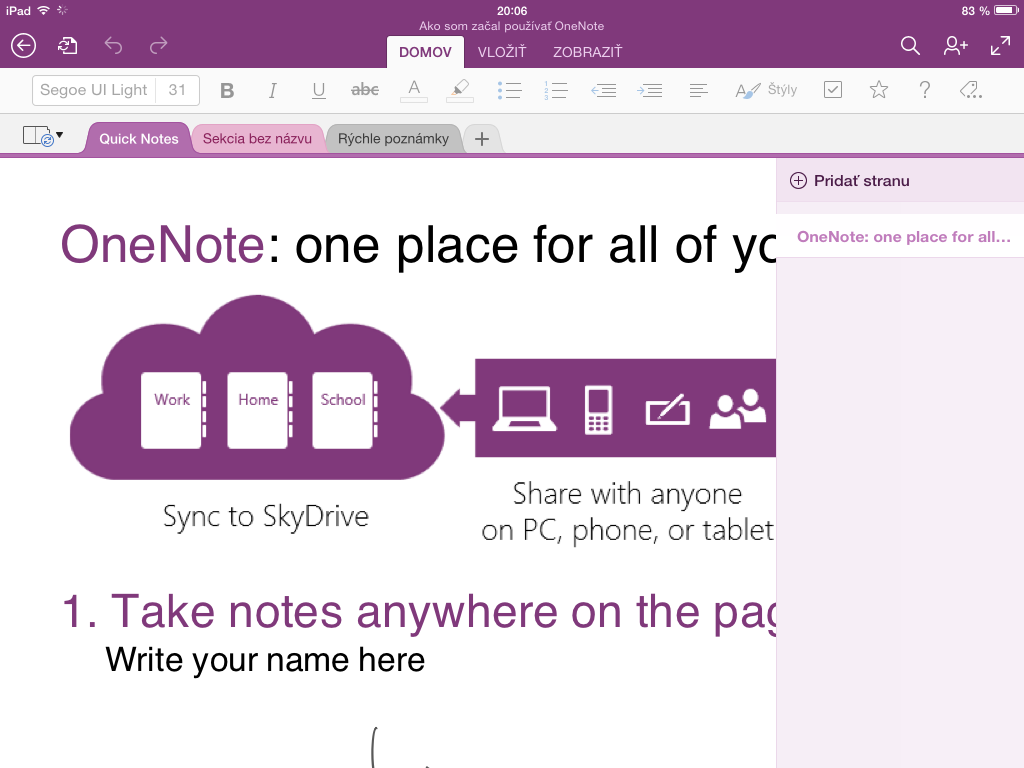
Task: Tap the tablet with pen icon
Action: (667, 409)
